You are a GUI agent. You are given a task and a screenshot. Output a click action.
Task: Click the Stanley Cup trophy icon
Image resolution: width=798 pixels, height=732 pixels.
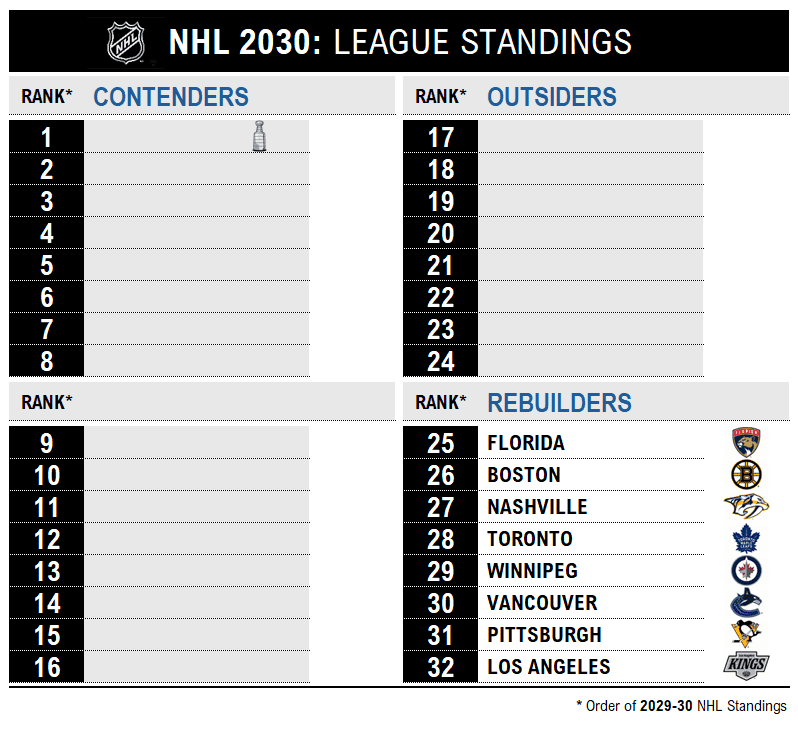260,136
